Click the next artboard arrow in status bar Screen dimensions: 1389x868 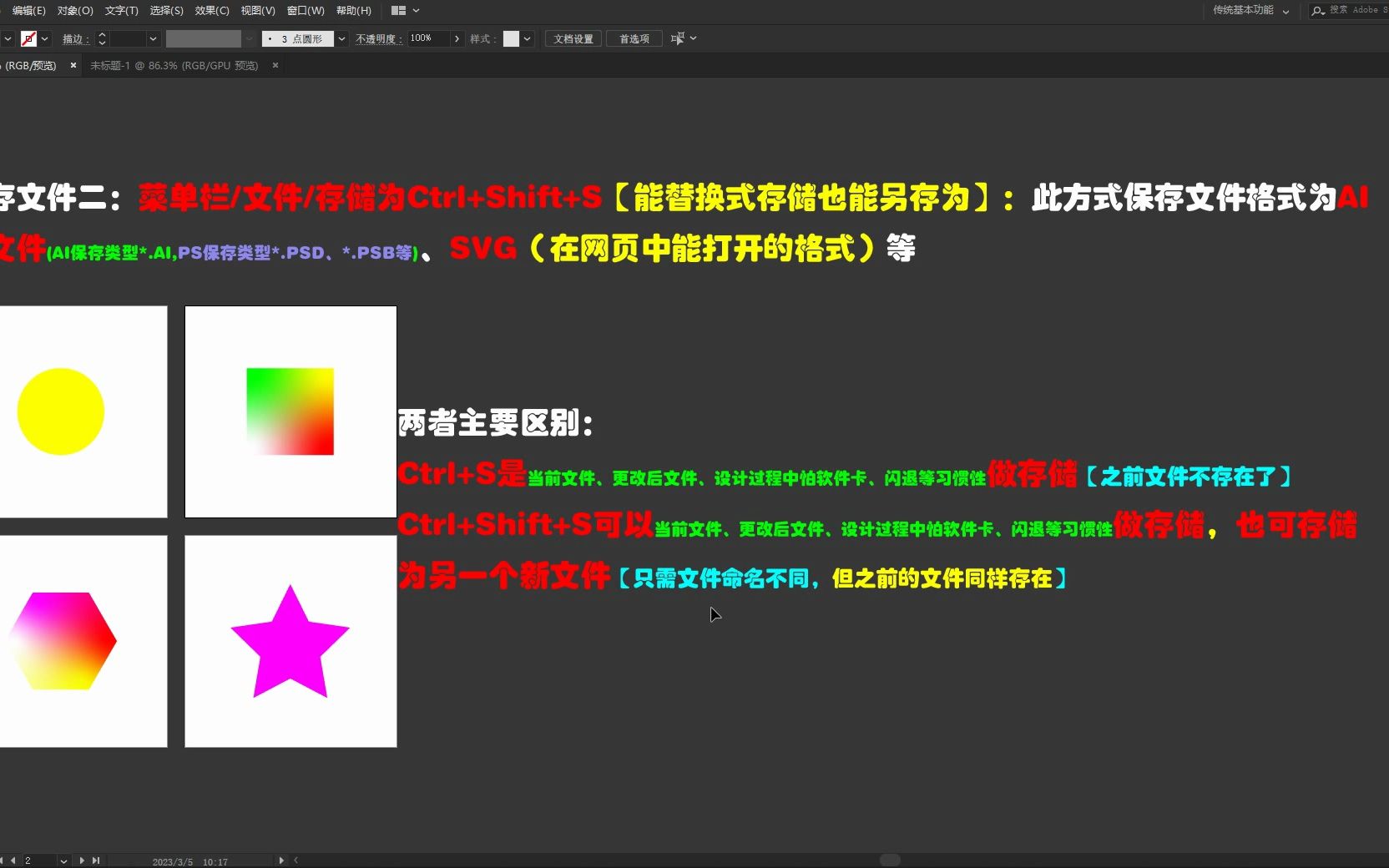pyautogui.click(x=82, y=860)
